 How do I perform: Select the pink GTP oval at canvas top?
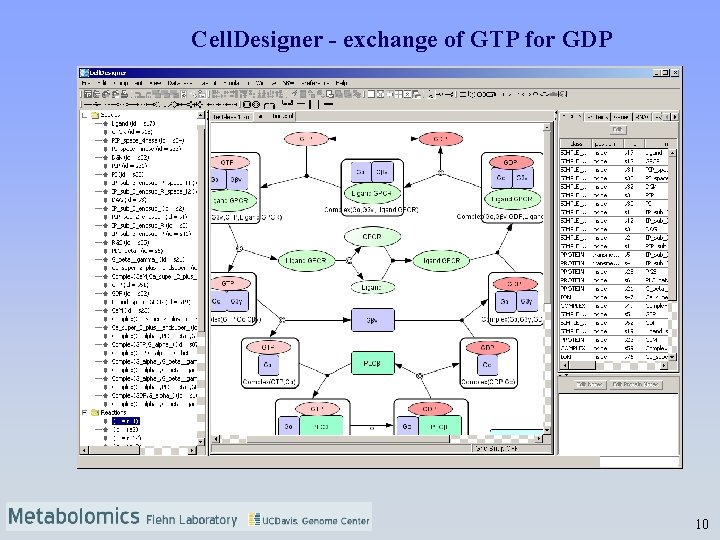tap(306, 139)
